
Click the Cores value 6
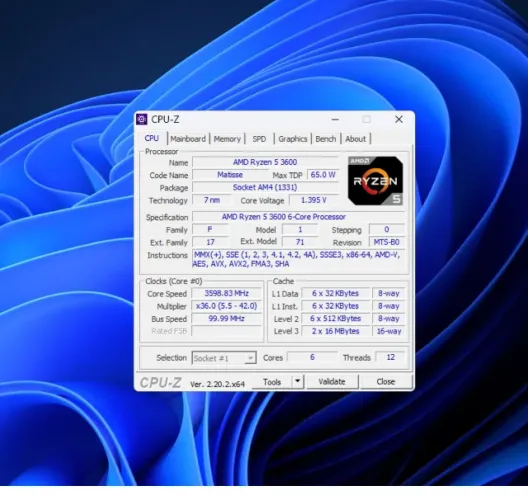coord(312,357)
